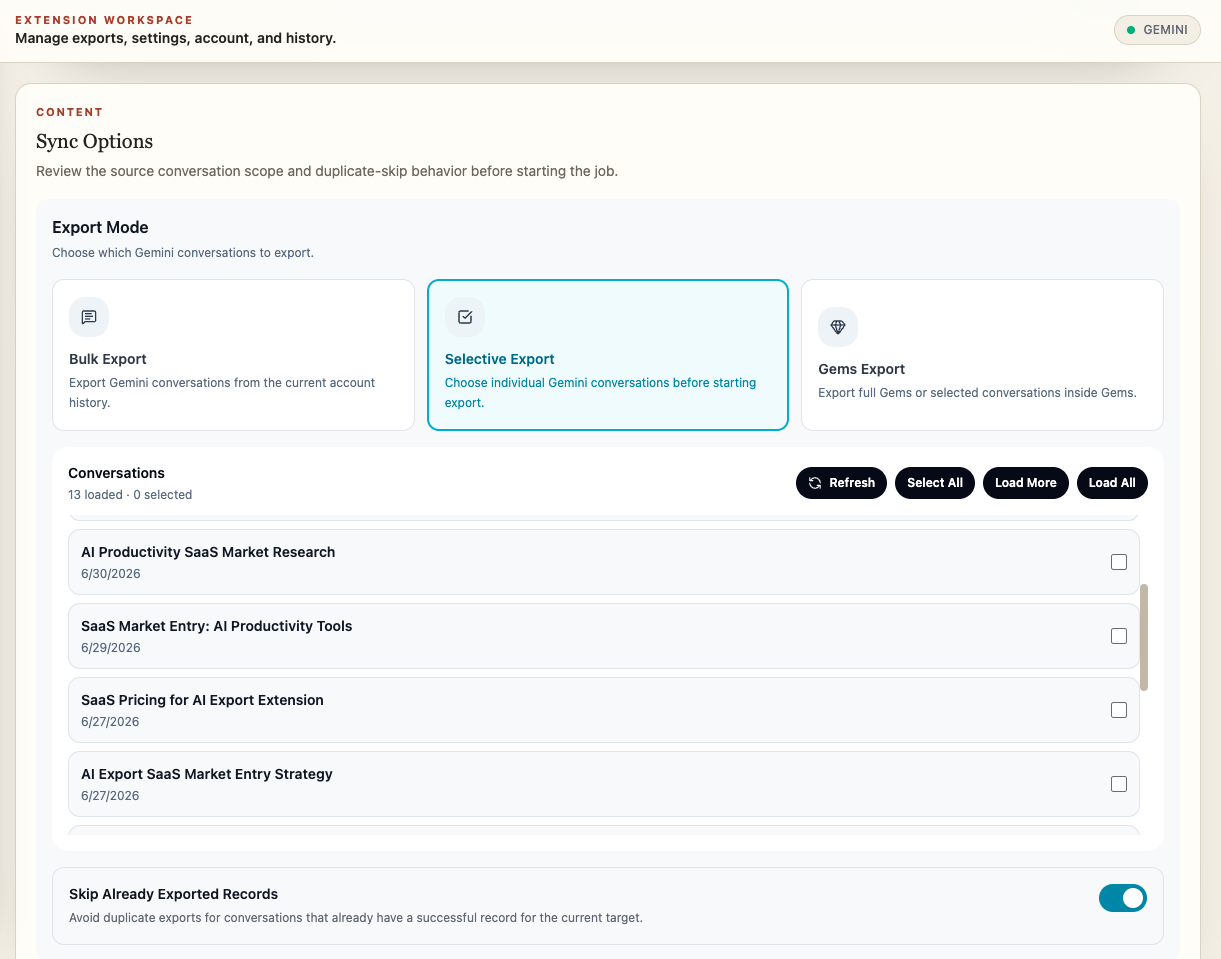1221x959 pixels.
Task: Click the Select All button
Action: 935,483
